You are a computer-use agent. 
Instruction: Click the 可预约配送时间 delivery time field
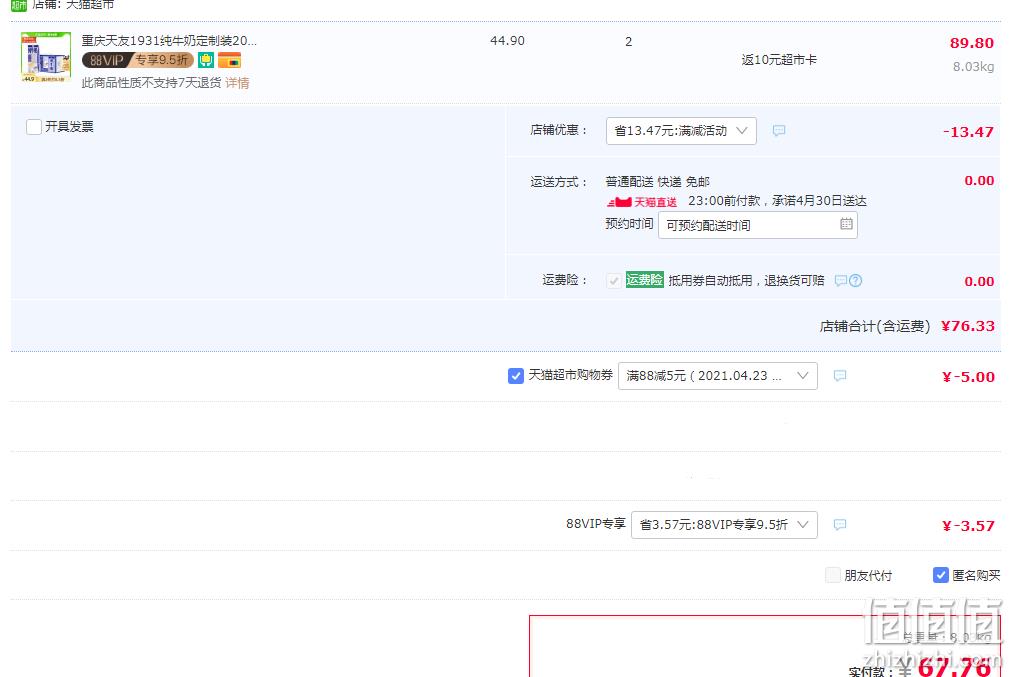click(x=758, y=225)
